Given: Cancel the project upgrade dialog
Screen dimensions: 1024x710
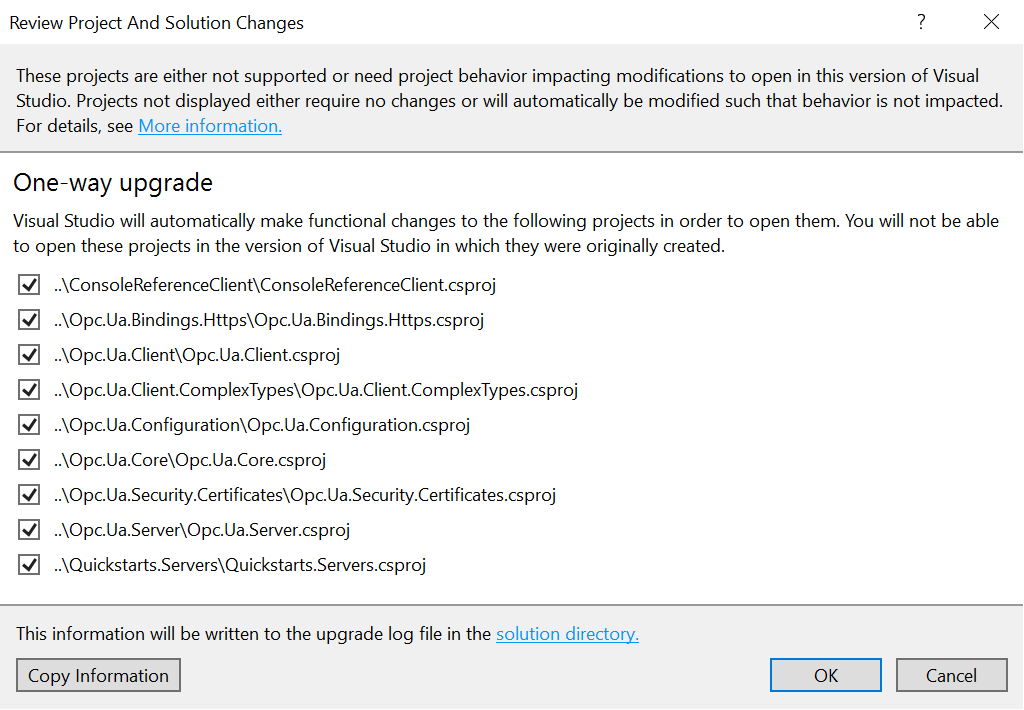Looking at the screenshot, I should [951, 675].
